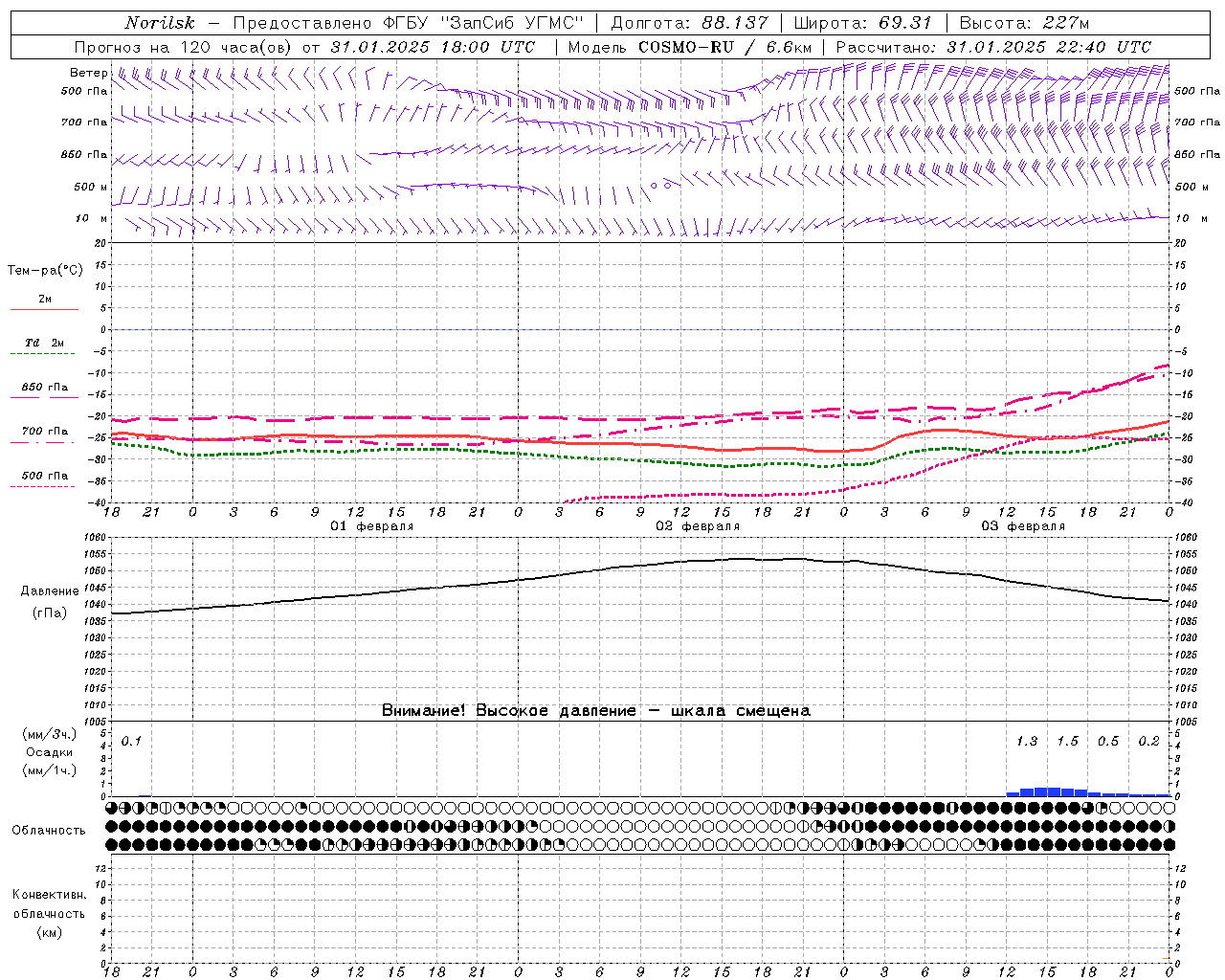The image size is (1225, 980).
Task: Click the "Тем-ра(°C)" axis label
Action: 45,271
